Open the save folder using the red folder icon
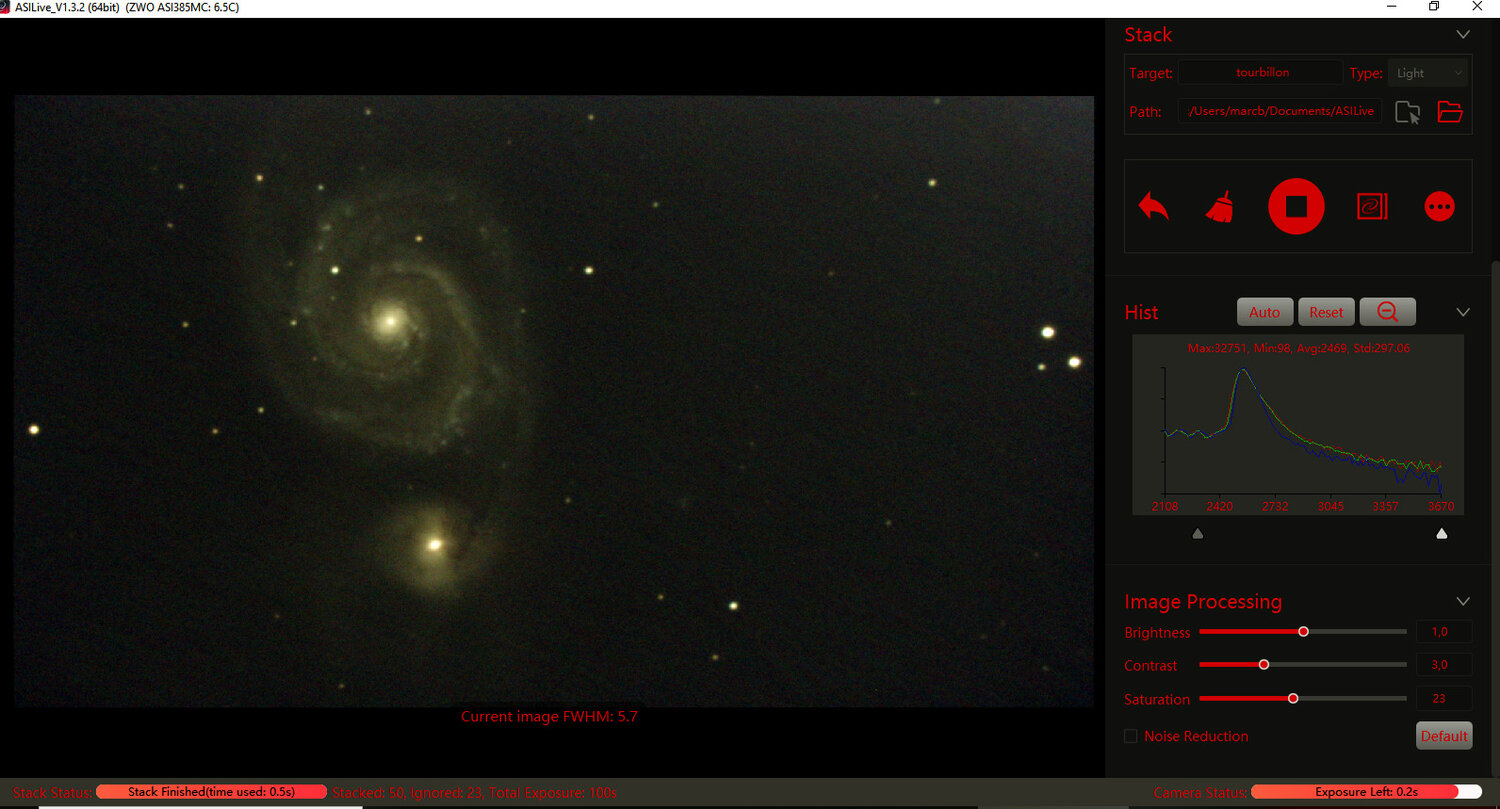This screenshot has height=809, width=1500. tap(1450, 112)
